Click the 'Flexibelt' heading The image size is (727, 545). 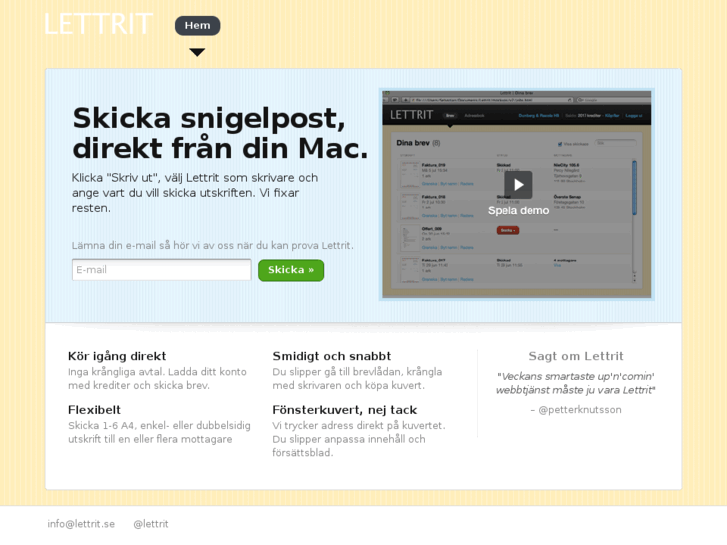pyautogui.click(x=94, y=410)
